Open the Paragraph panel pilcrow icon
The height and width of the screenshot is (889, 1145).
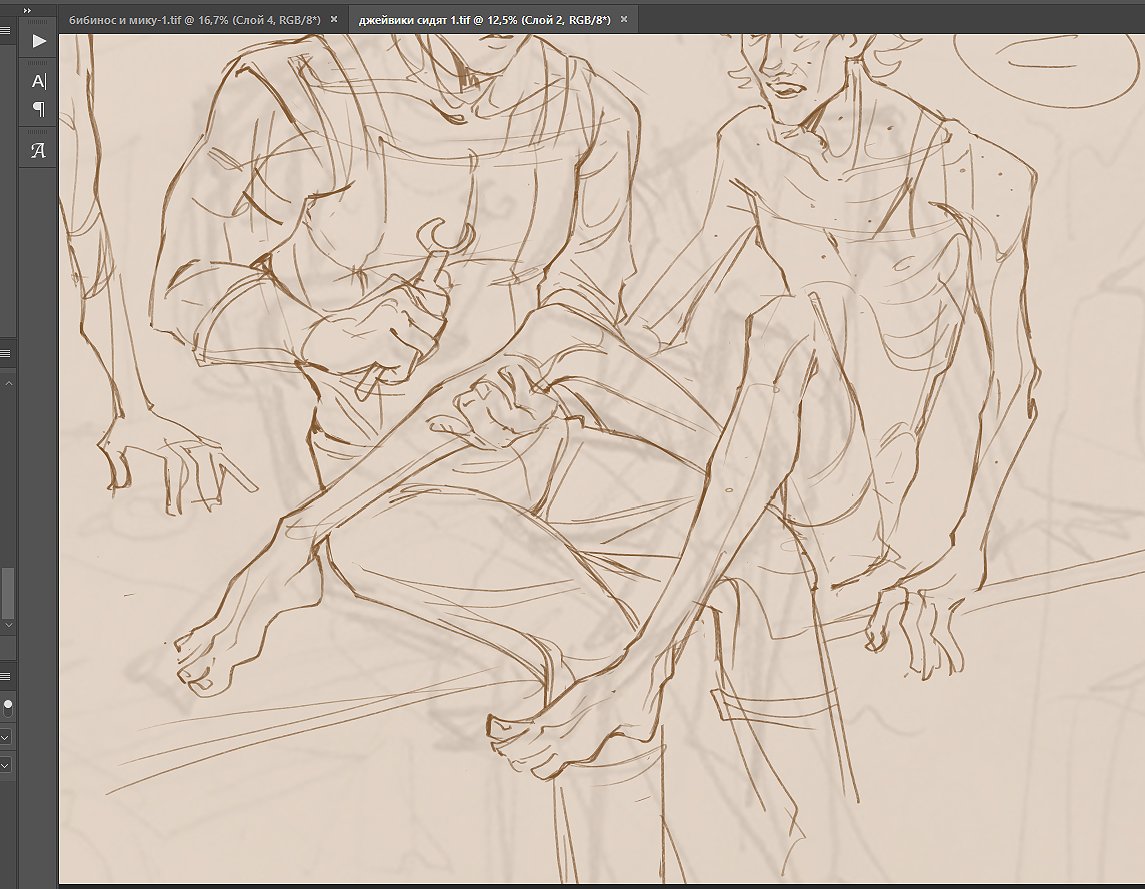click(39, 110)
